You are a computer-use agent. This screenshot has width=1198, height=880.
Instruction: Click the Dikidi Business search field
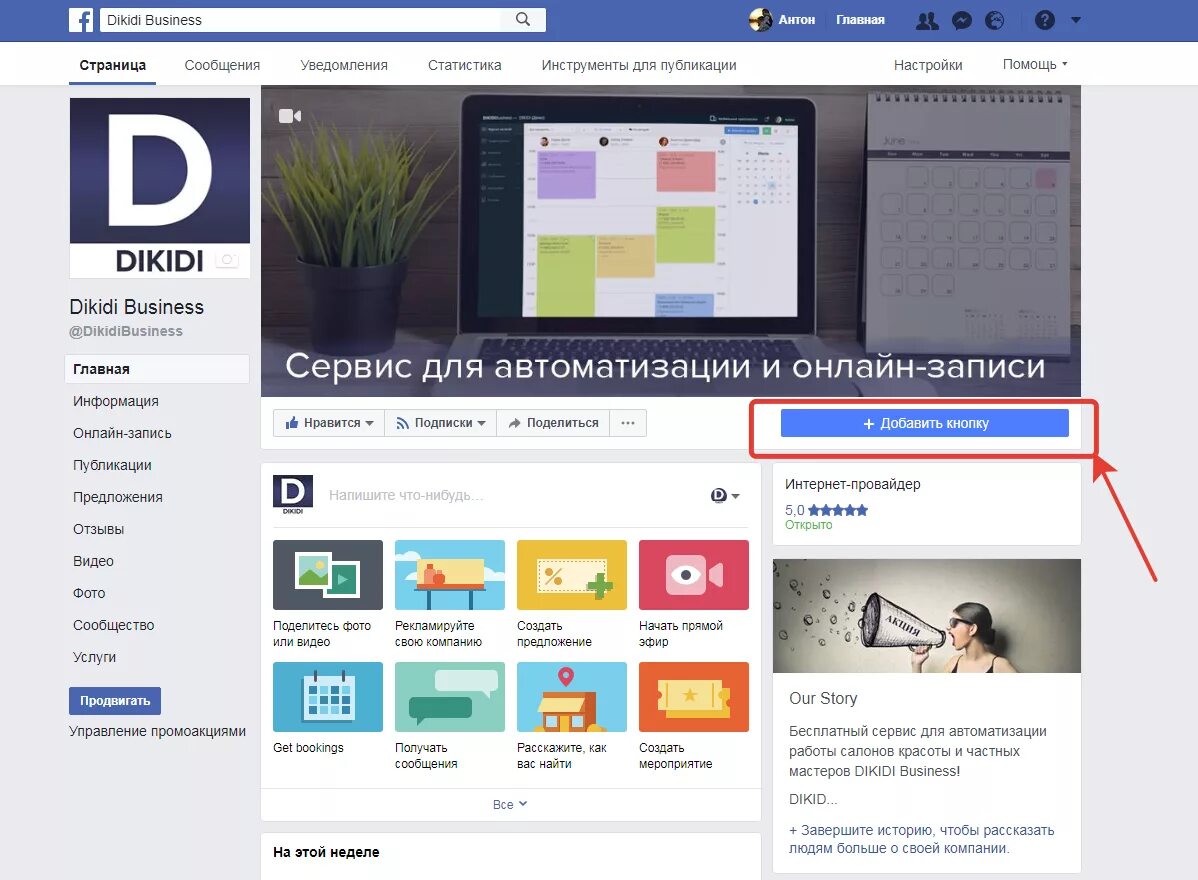pyautogui.click(x=302, y=20)
